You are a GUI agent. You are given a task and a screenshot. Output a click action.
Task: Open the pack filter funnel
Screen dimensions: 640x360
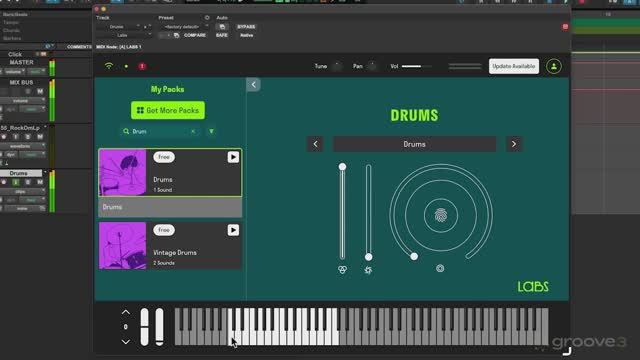[x=211, y=131]
